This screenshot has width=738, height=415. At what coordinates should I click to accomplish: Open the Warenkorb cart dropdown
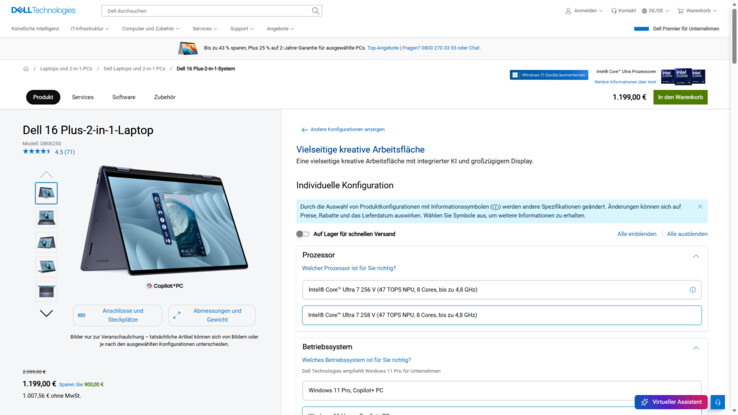click(697, 11)
